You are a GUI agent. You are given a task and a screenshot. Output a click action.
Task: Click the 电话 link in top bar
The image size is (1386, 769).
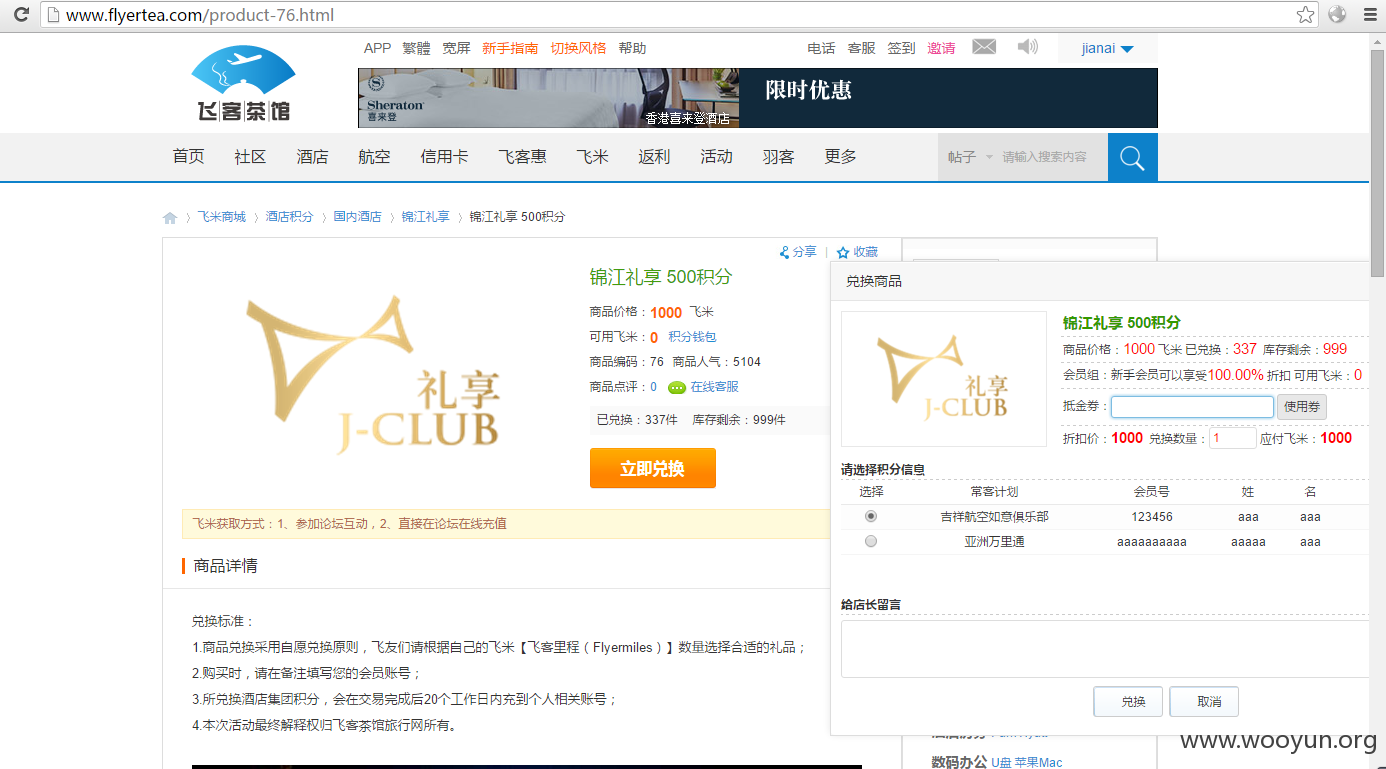coord(821,48)
